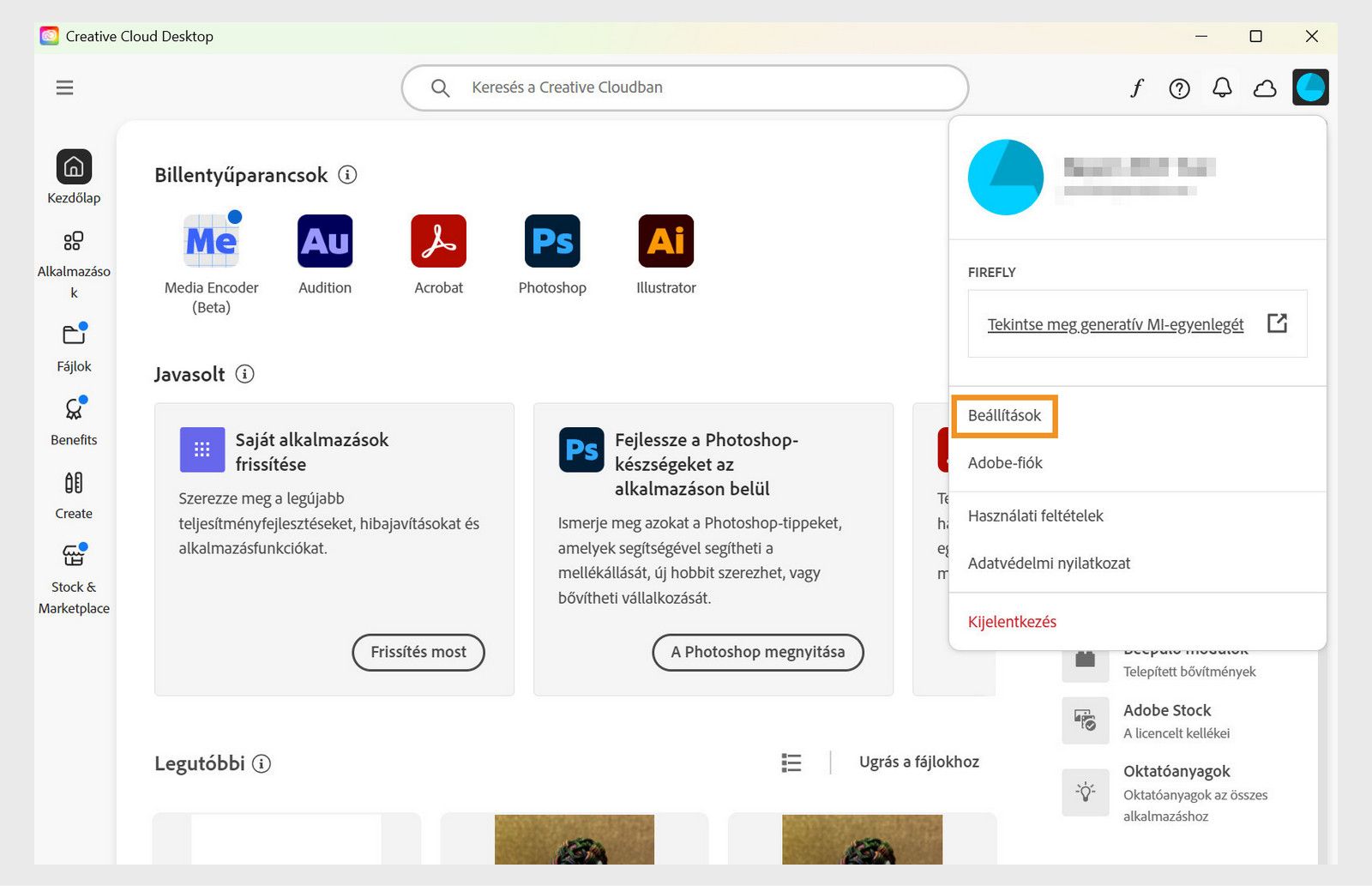Screen dimensions: 1372x886
Task: Open the generatív MI-egyenleg Firefly link
Action: click(1115, 324)
